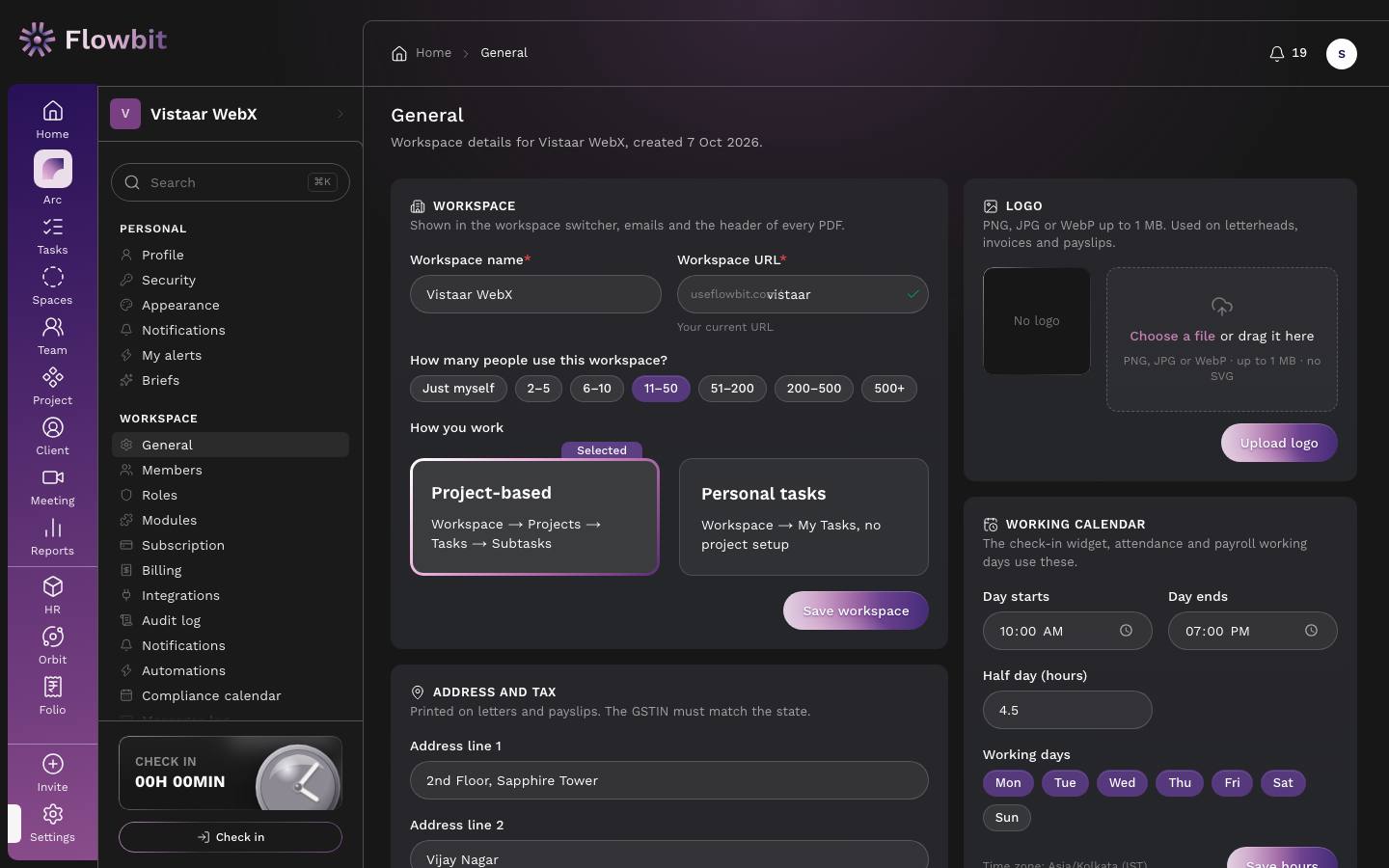Viewport: 1389px width, 868px height.
Task: Open the Audit log settings page
Action: click(x=231, y=620)
